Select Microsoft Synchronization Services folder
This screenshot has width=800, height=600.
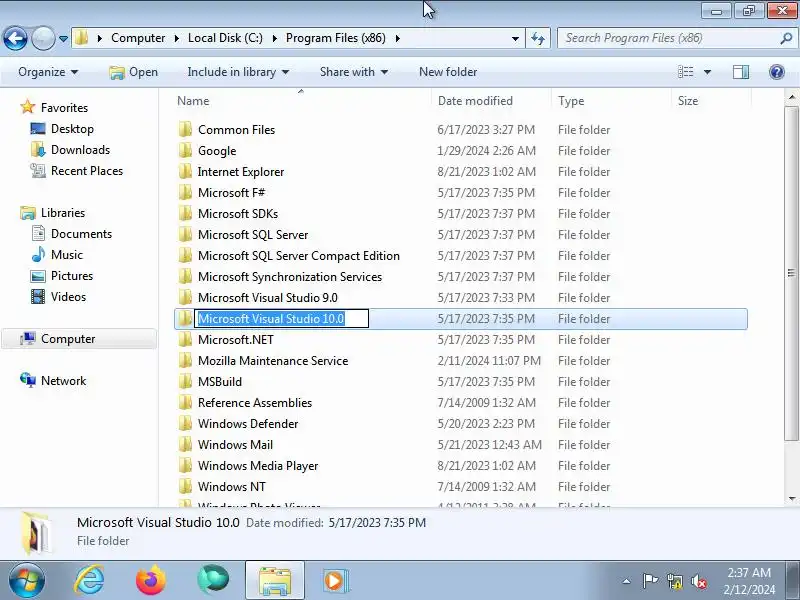(x=290, y=277)
